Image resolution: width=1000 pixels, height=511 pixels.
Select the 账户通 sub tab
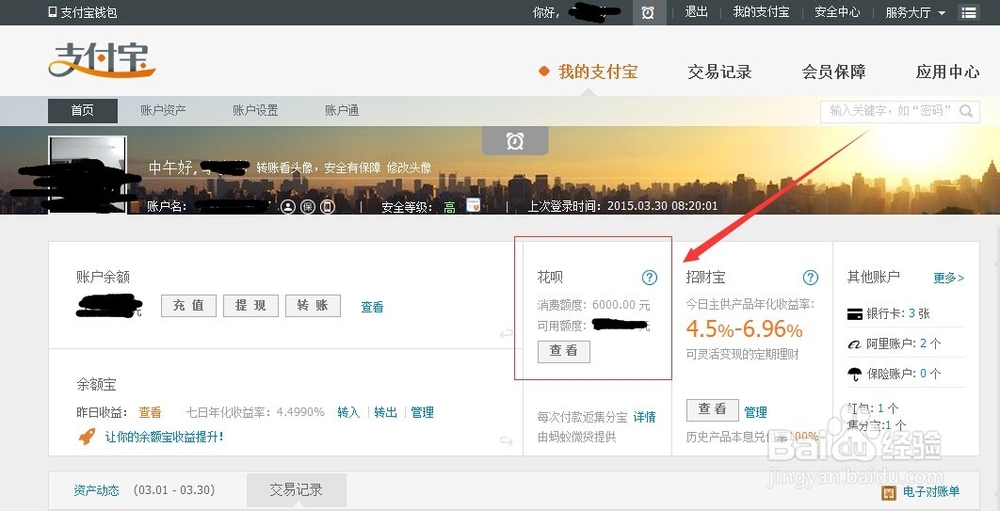pos(342,110)
